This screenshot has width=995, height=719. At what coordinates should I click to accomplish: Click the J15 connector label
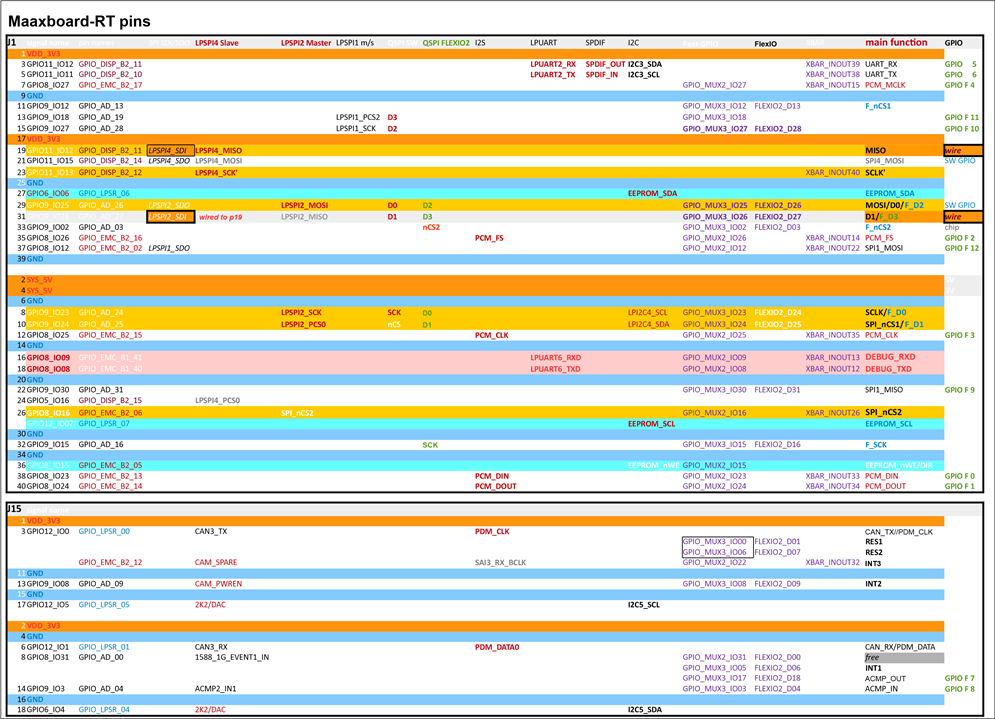[x=15, y=509]
